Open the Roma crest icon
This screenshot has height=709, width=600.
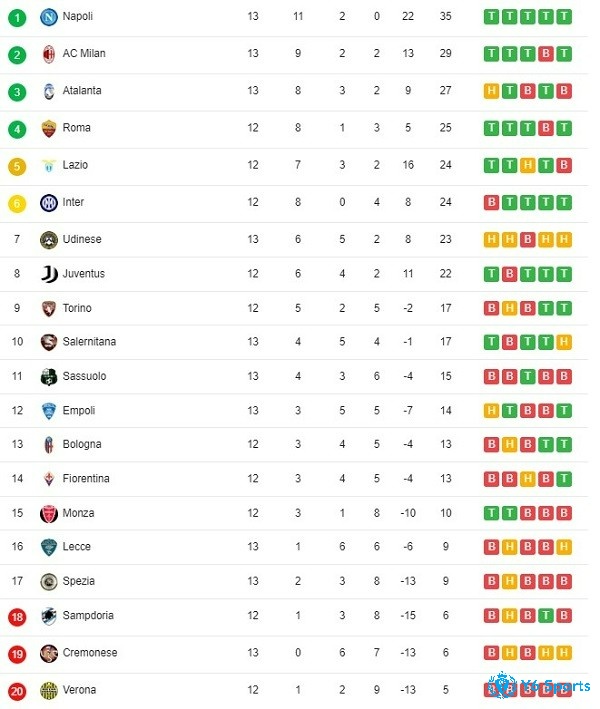click(x=49, y=128)
